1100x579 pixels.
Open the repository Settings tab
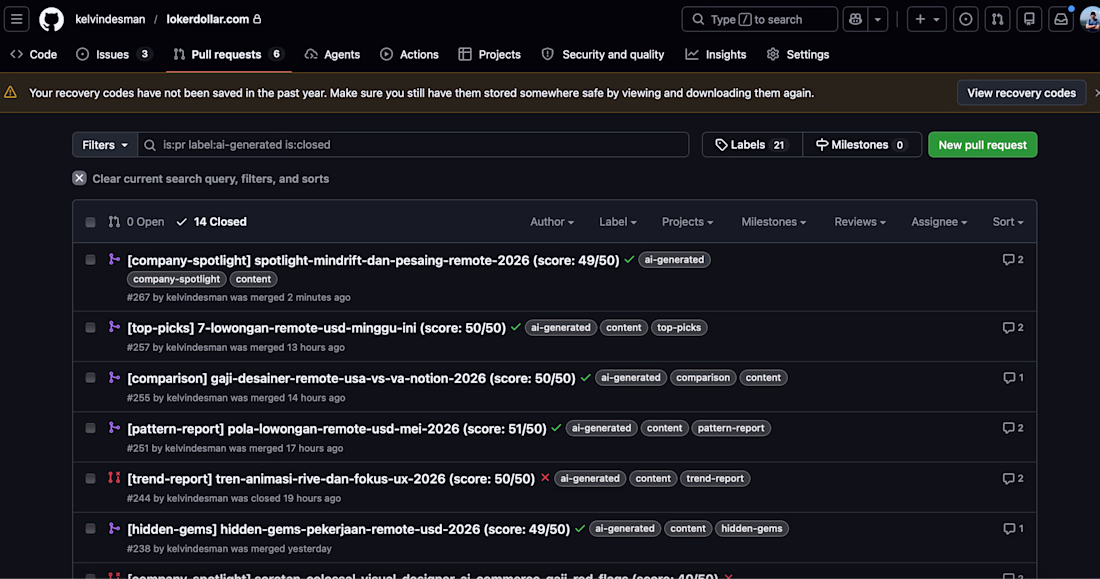[798, 54]
